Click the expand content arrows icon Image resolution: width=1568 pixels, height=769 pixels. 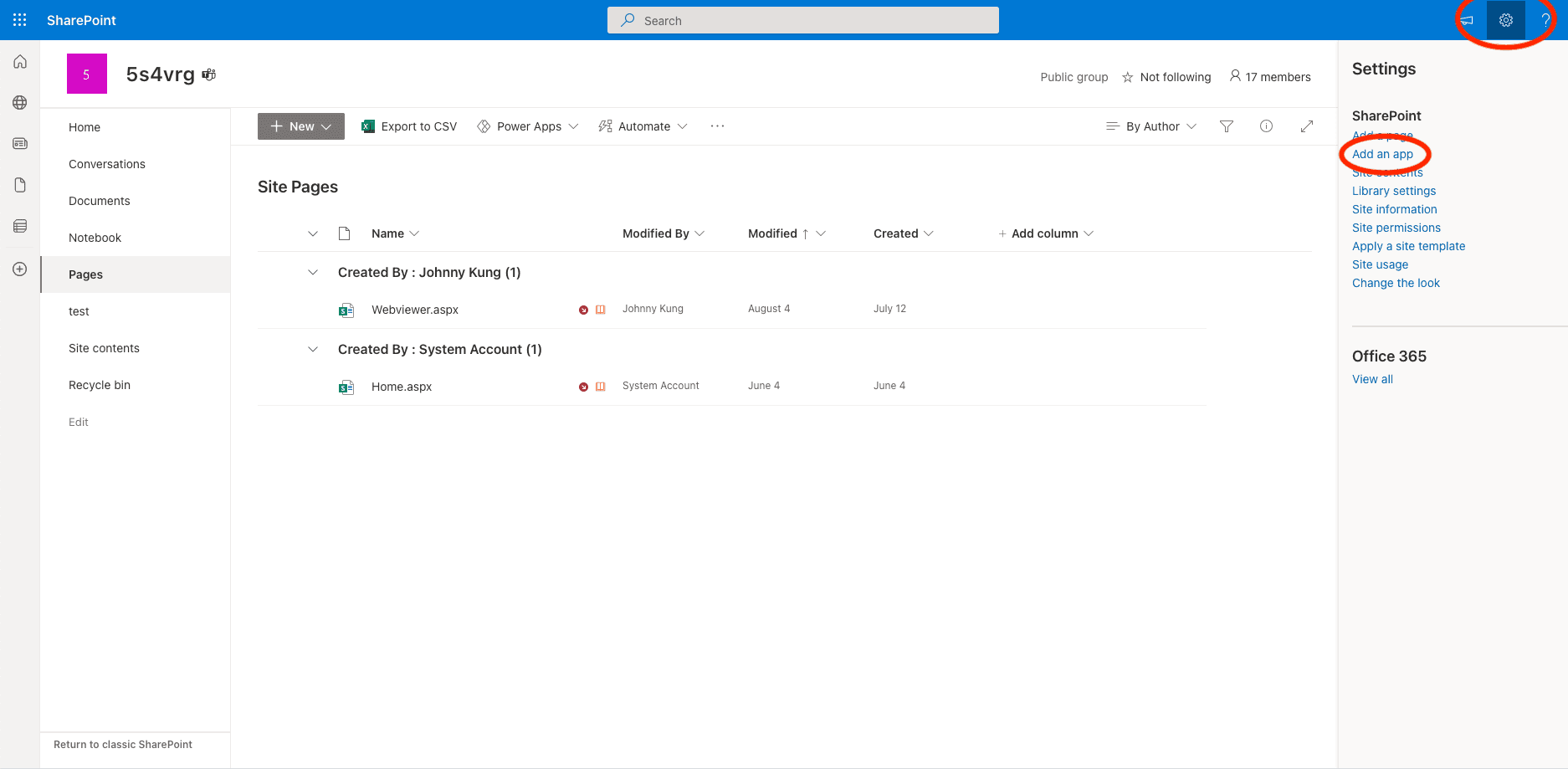1306,126
